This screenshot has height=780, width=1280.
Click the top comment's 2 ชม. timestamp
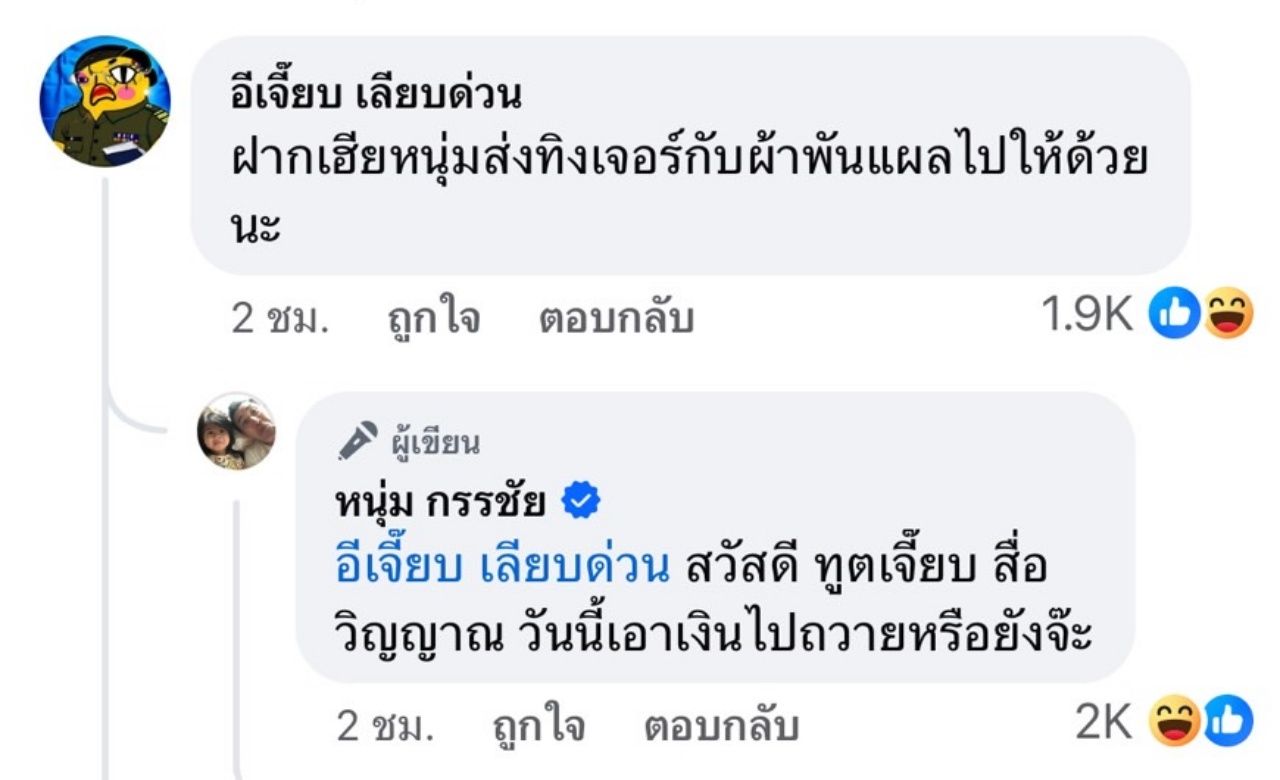(281, 318)
